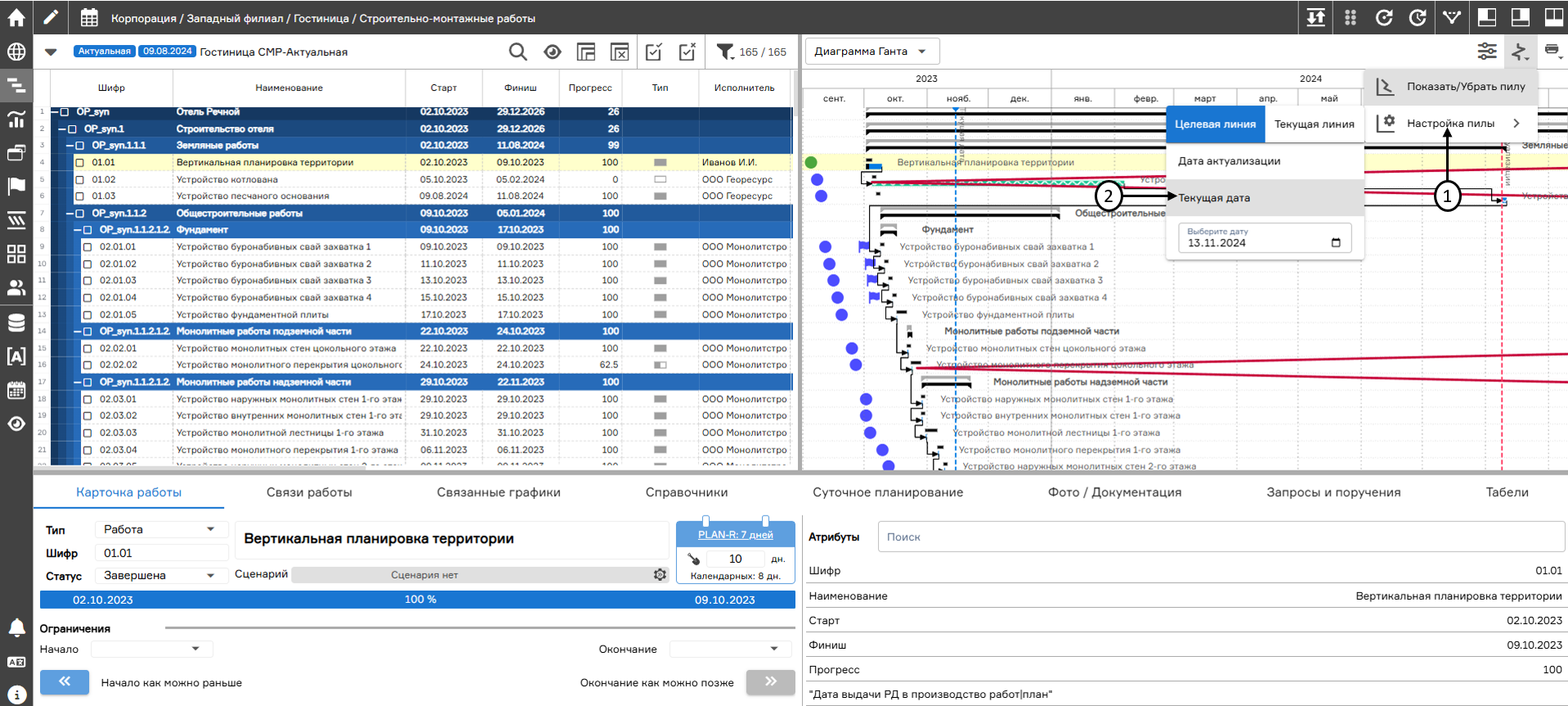Open the Окончание constraint dropdown
Screen dimensions: 1568x706
tap(730, 649)
